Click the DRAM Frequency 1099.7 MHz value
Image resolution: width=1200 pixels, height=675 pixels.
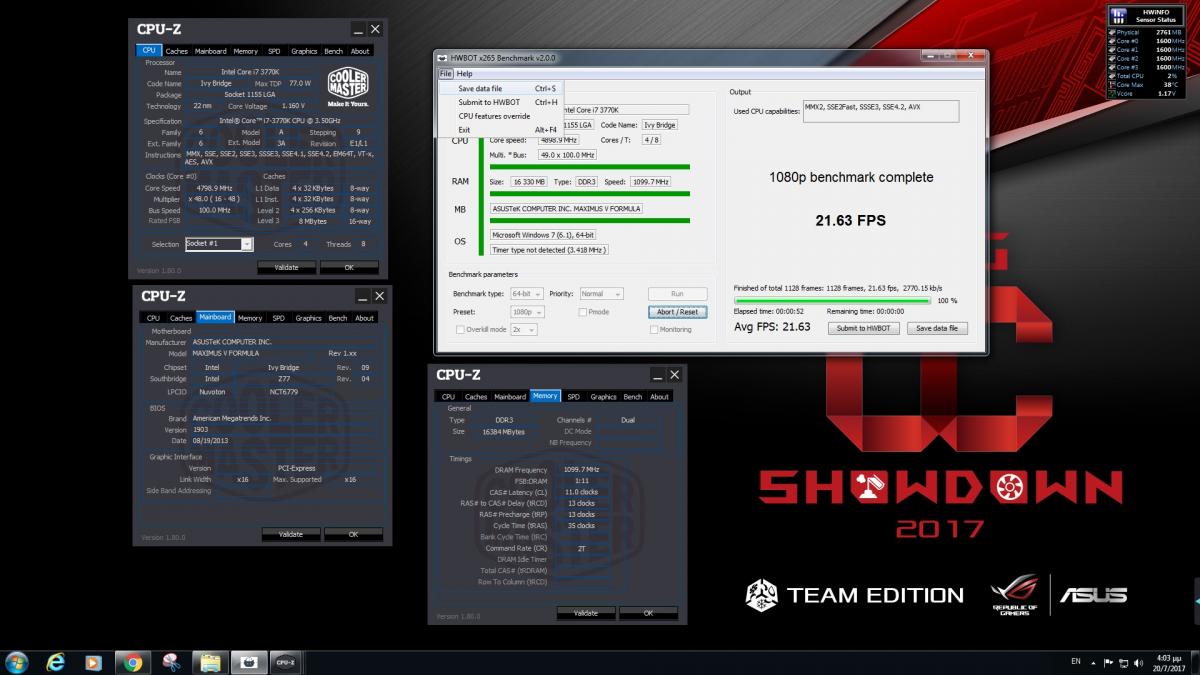(x=581, y=469)
